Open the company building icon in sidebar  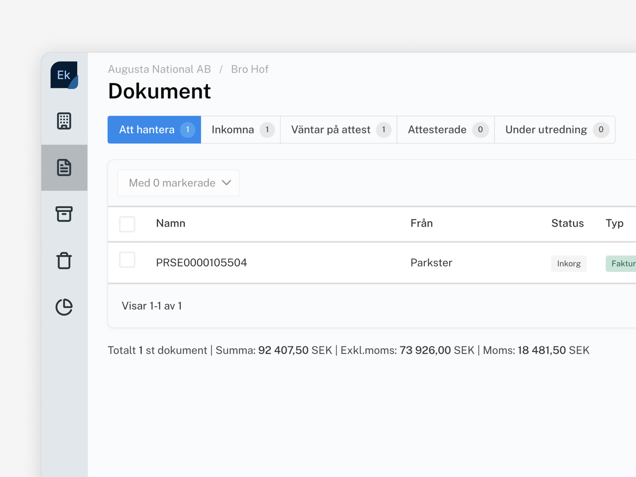pos(64,121)
